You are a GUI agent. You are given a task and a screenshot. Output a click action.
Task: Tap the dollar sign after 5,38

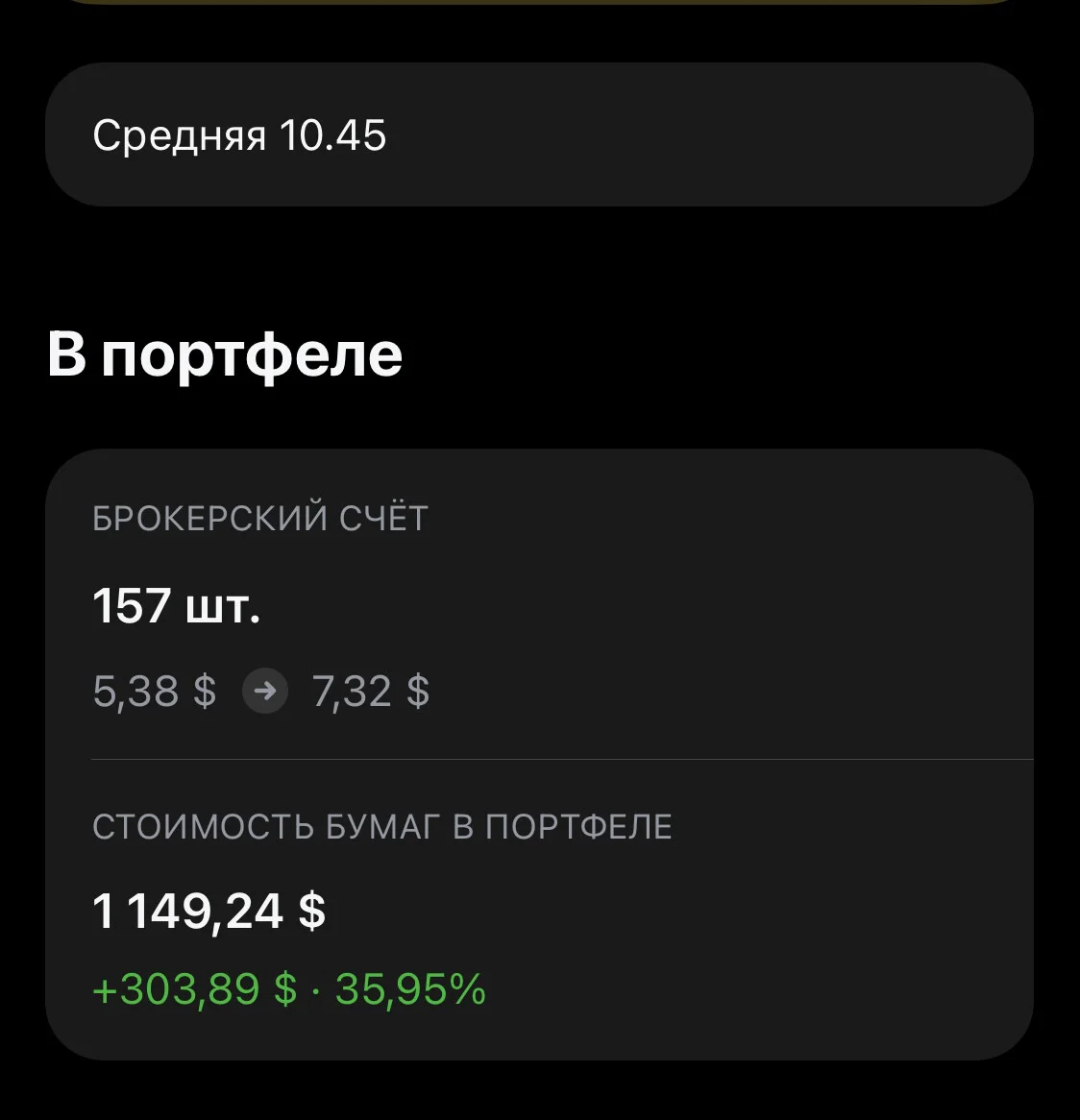205,692
